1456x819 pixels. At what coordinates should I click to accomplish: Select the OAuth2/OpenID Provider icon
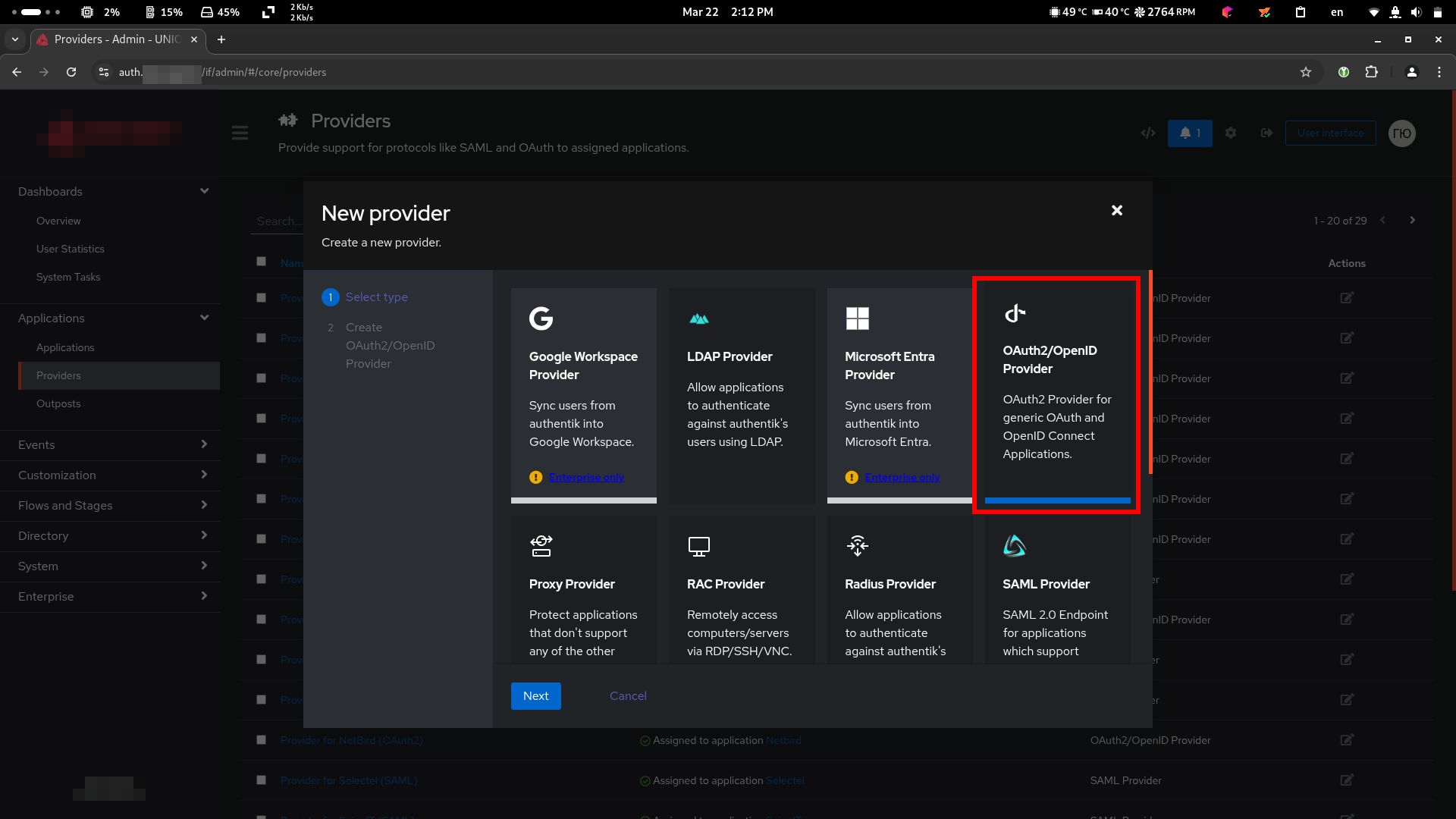coord(1015,313)
